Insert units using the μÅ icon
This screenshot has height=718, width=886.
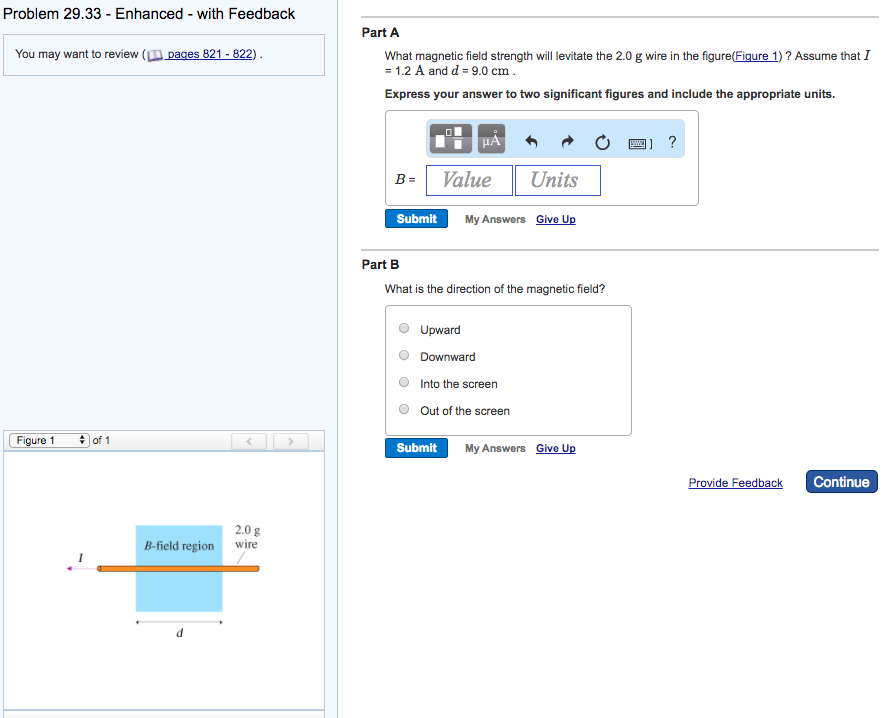(x=489, y=138)
